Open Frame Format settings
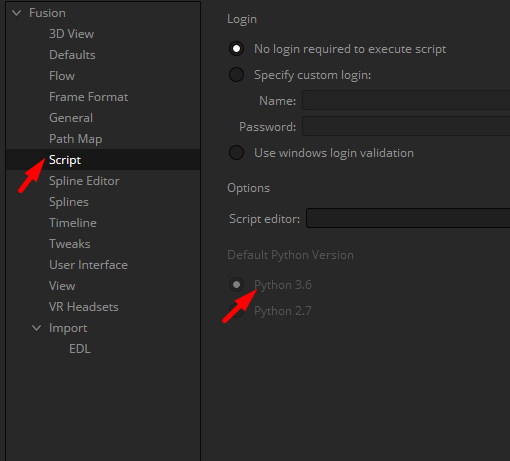This screenshot has width=510, height=461. pos(88,97)
